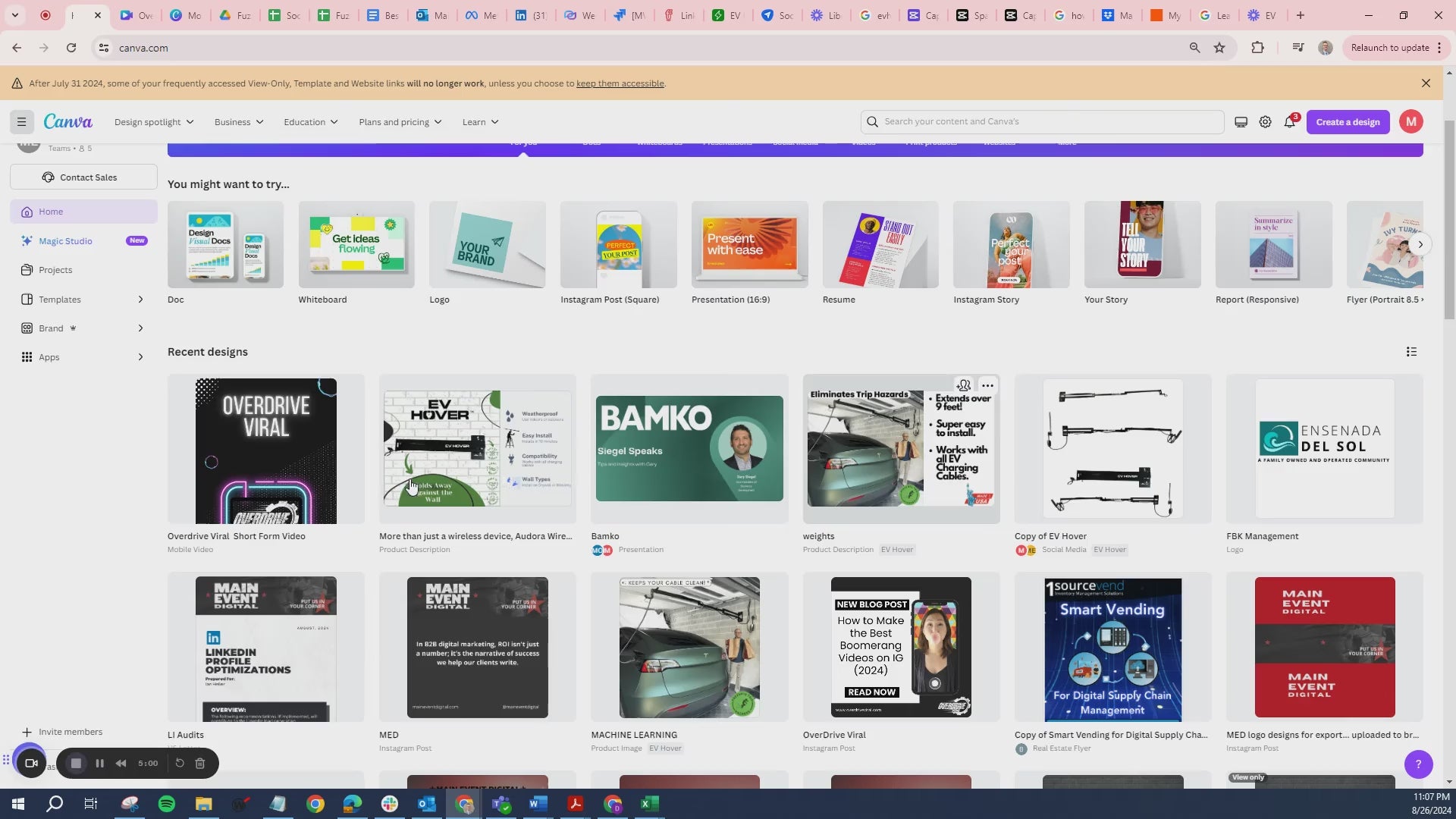Open Excel from the taskbar
This screenshot has height=819, width=1456.
tap(650, 804)
